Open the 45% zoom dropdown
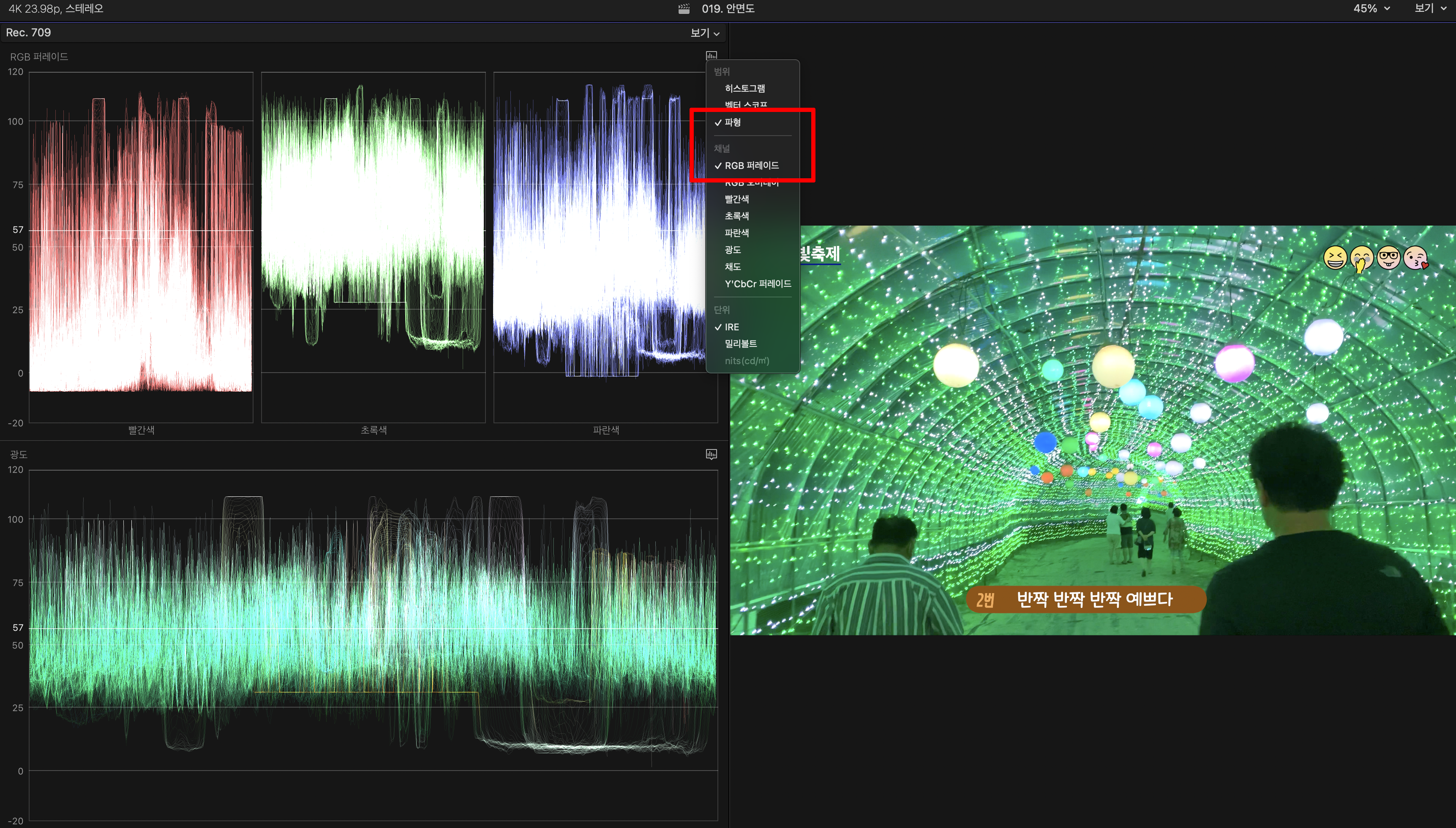This screenshot has height=828, width=1456. pyautogui.click(x=1371, y=8)
